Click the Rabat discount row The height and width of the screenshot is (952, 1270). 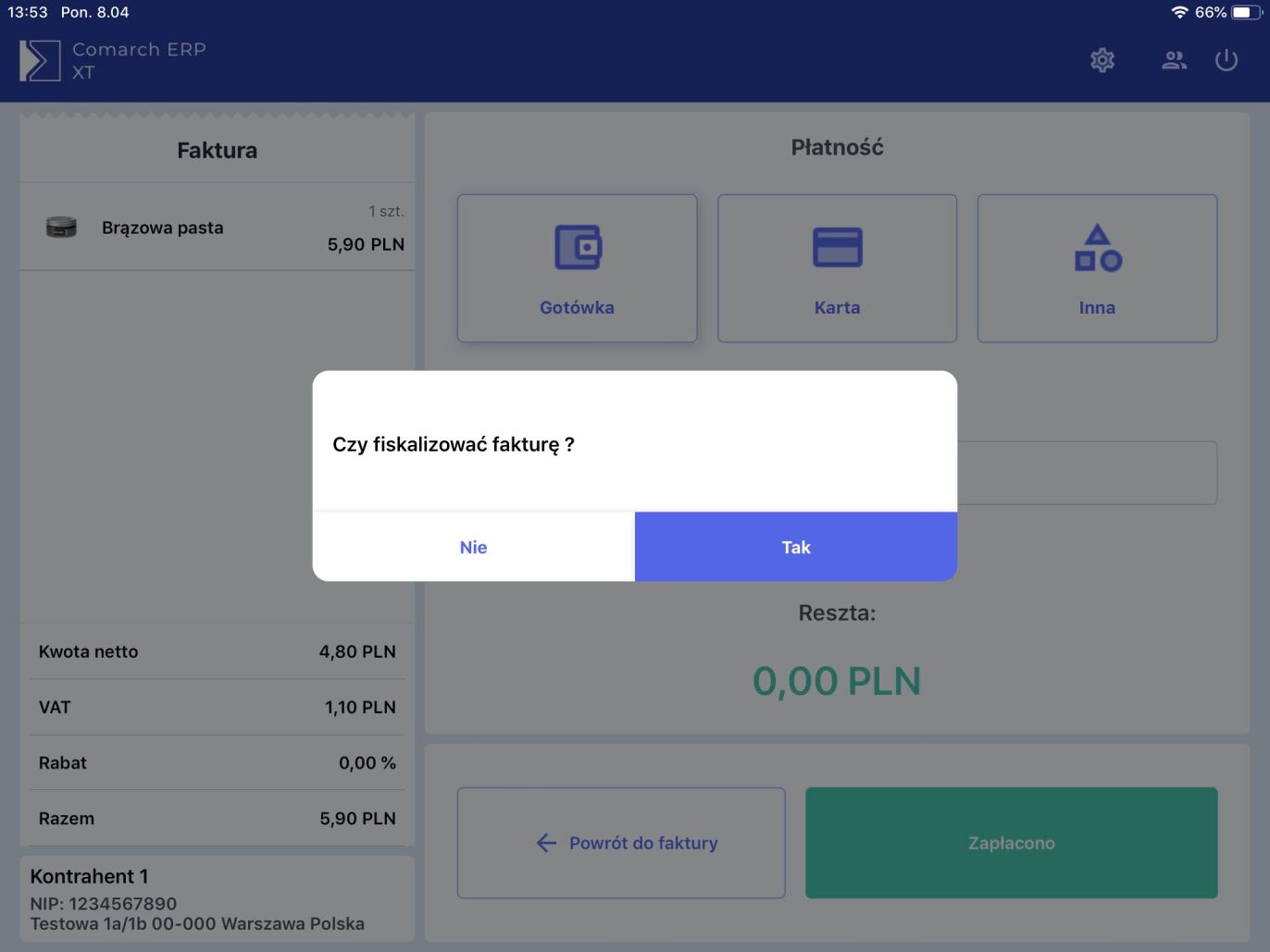point(217,763)
